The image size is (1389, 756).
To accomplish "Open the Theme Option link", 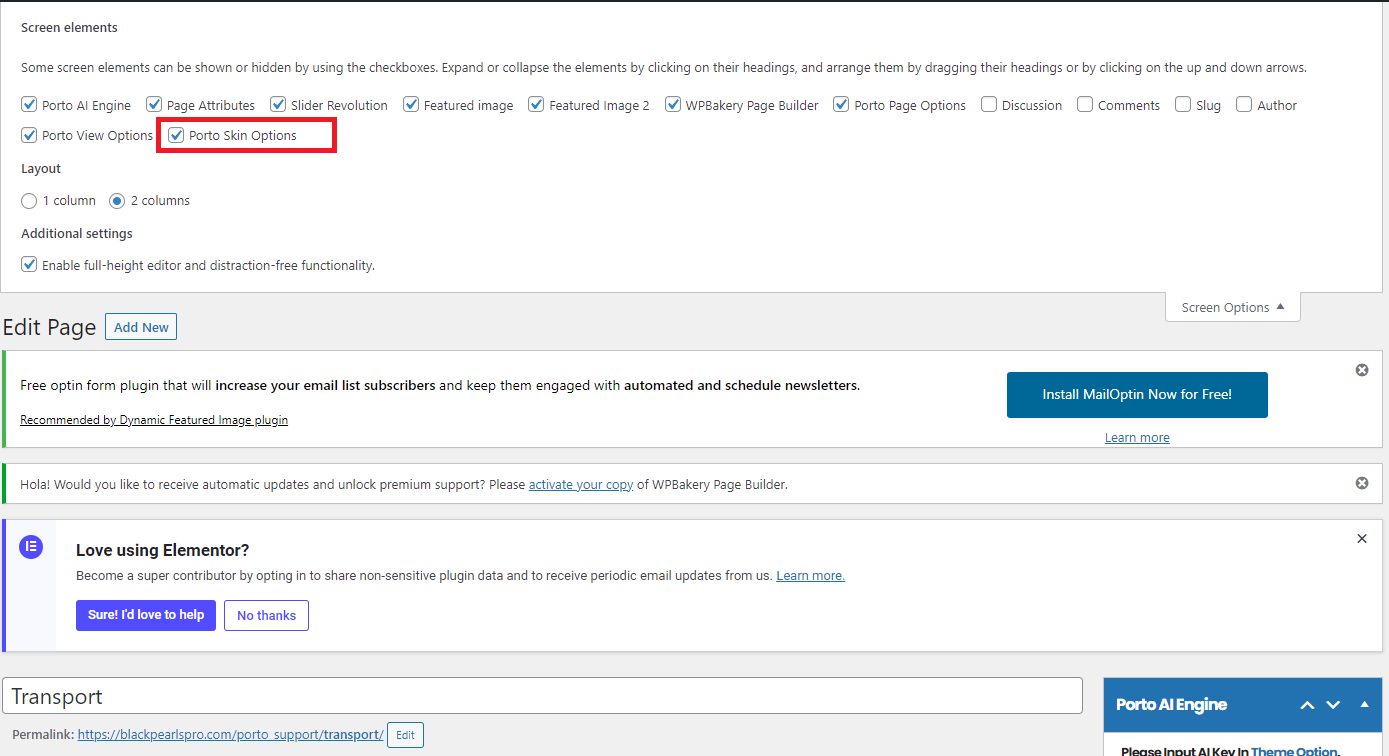I will pos(1294,752).
